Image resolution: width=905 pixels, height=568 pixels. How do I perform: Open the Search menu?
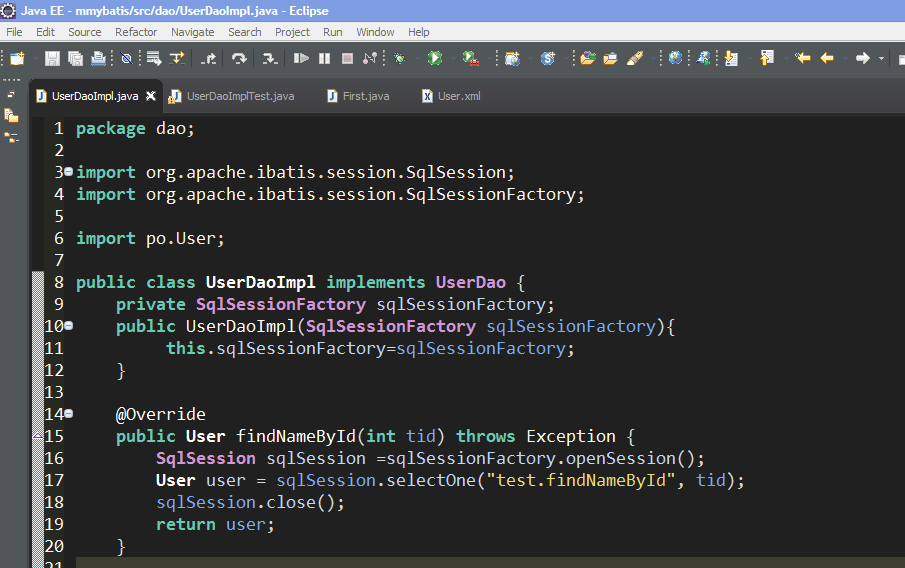tap(245, 32)
